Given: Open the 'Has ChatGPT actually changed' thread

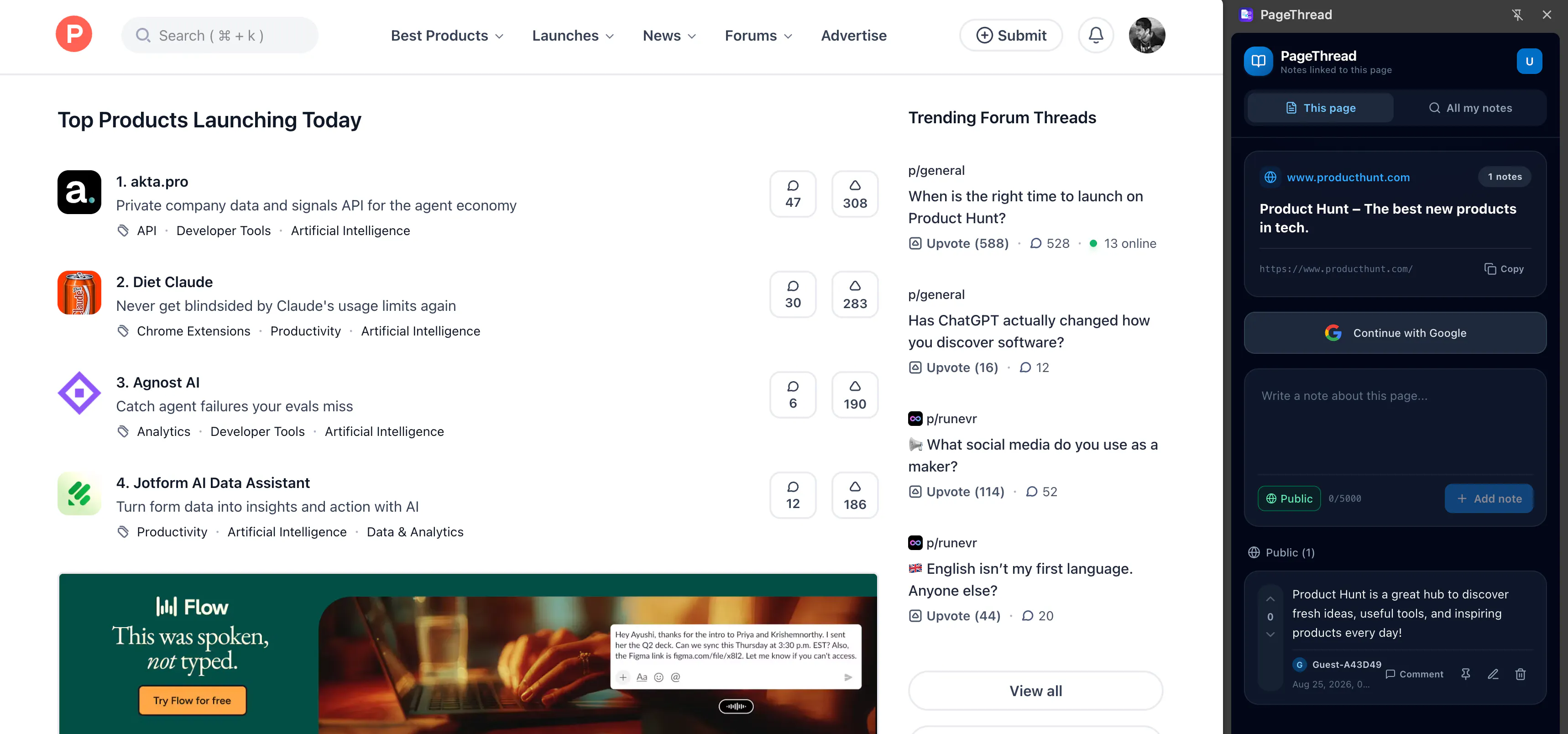Looking at the screenshot, I should coord(1029,331).
